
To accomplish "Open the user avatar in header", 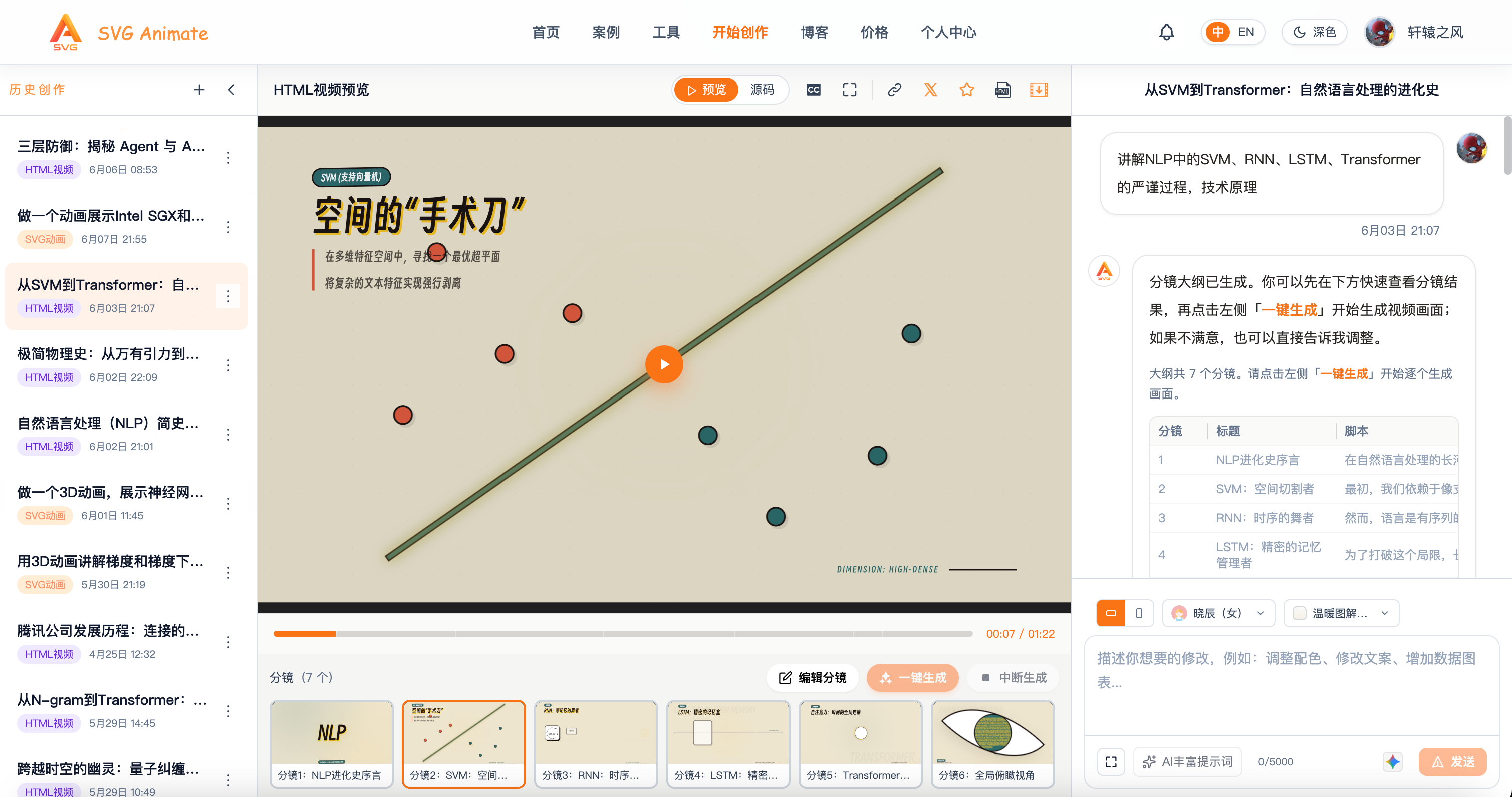I will point(1380,32).
